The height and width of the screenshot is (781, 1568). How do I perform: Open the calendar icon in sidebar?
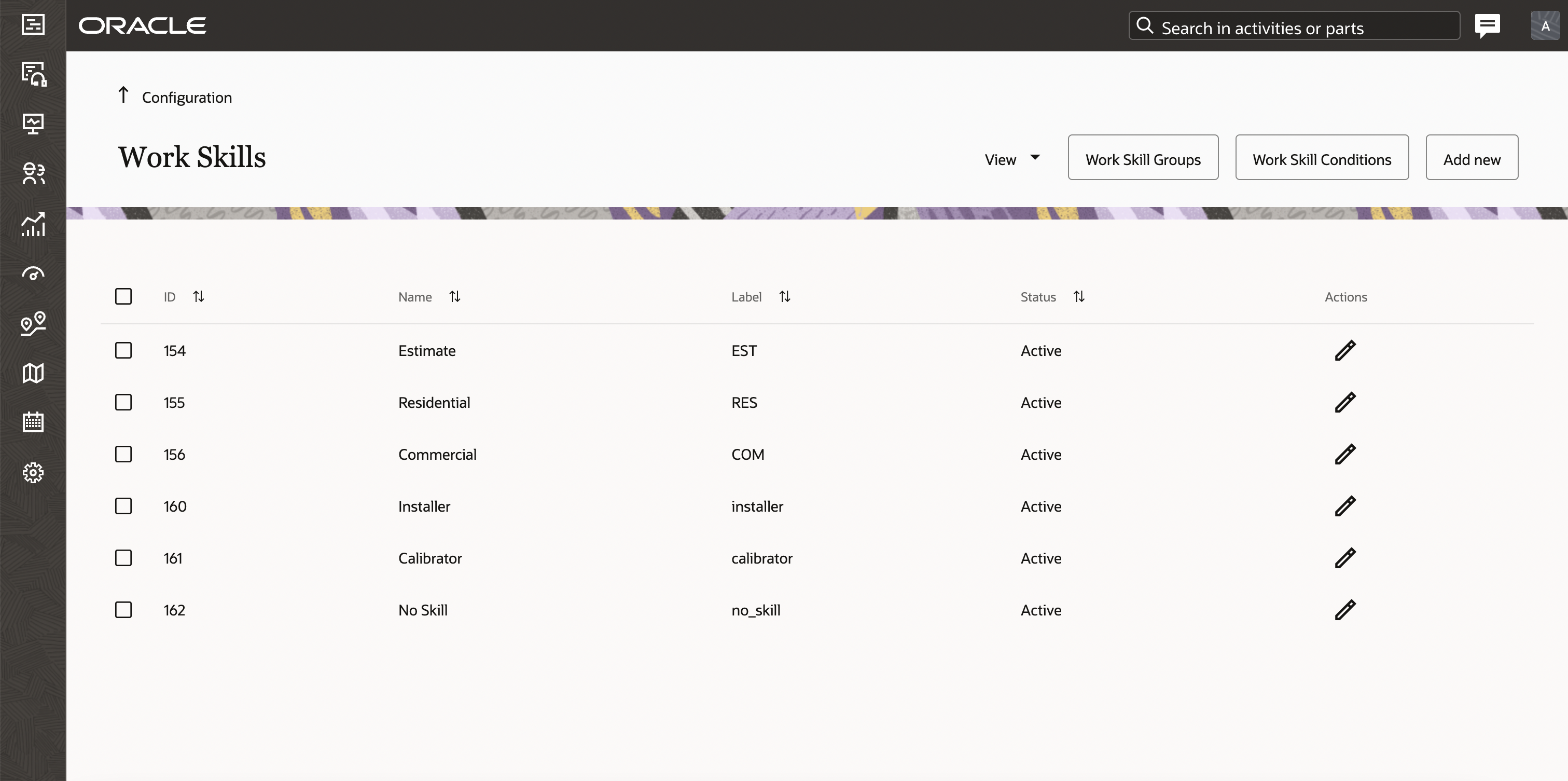point(33,422)
